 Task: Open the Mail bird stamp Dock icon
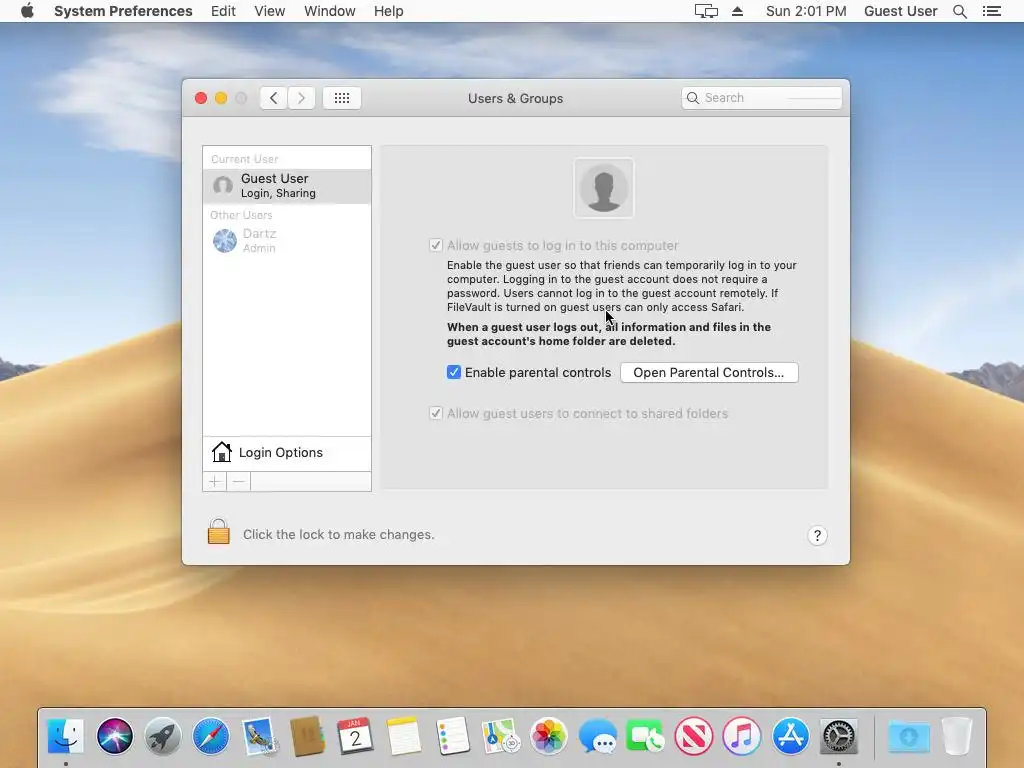[x=259, y=736]
